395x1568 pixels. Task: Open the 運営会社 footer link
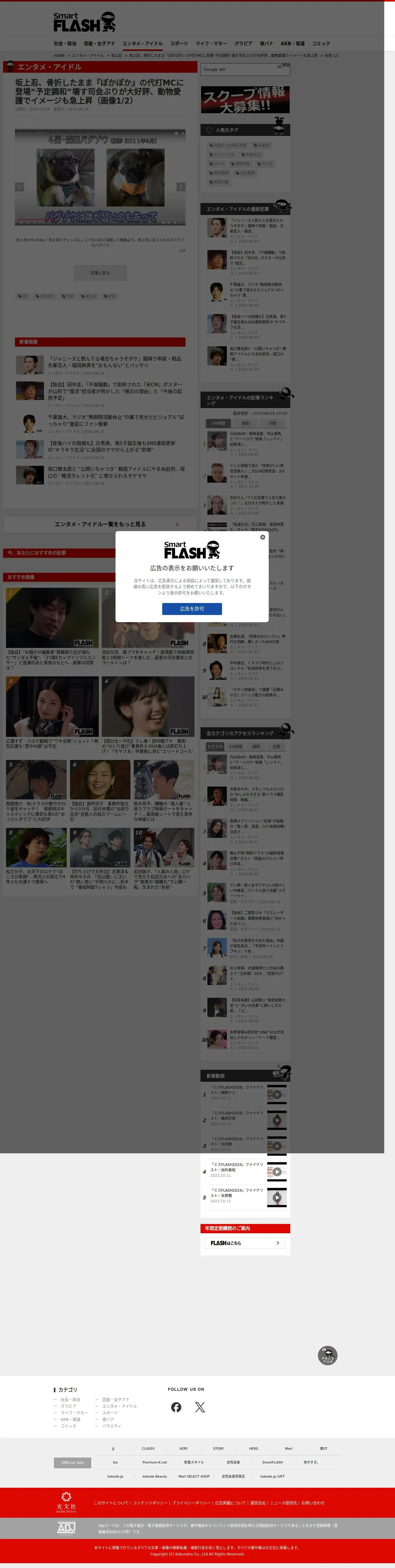click(258, 1503)
